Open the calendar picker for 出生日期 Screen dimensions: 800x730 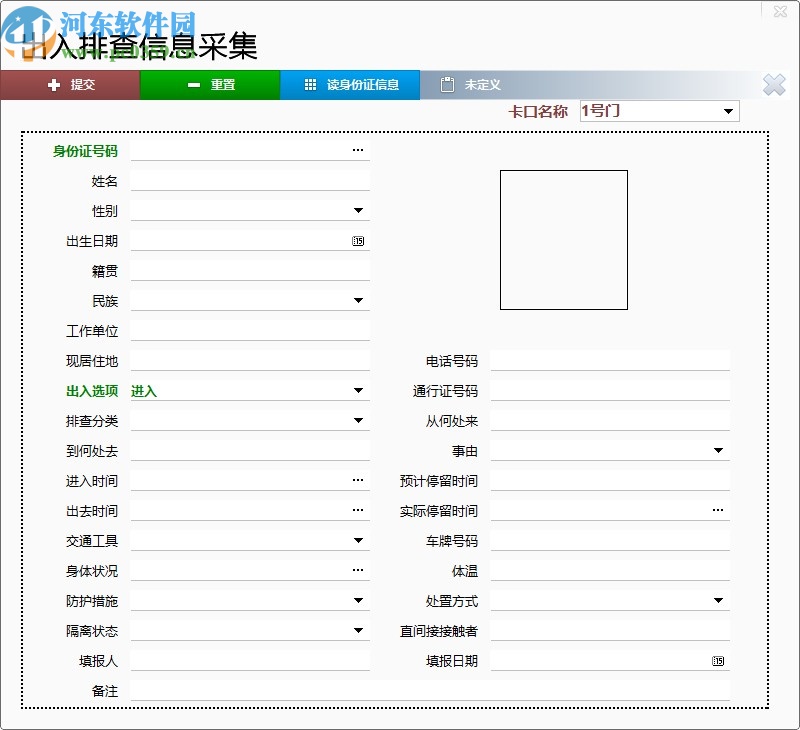(357, 240)
